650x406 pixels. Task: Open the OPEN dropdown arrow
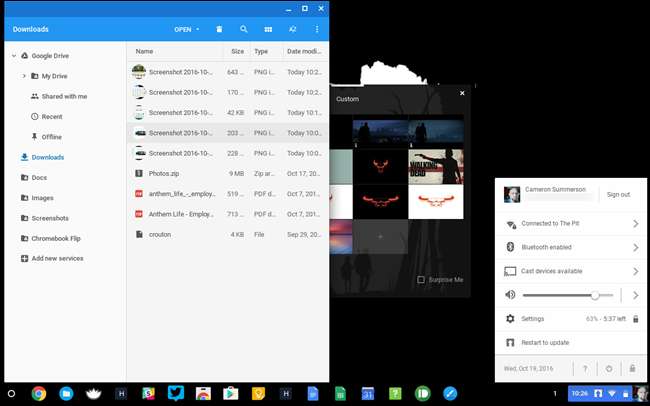(x=198, y=29)
